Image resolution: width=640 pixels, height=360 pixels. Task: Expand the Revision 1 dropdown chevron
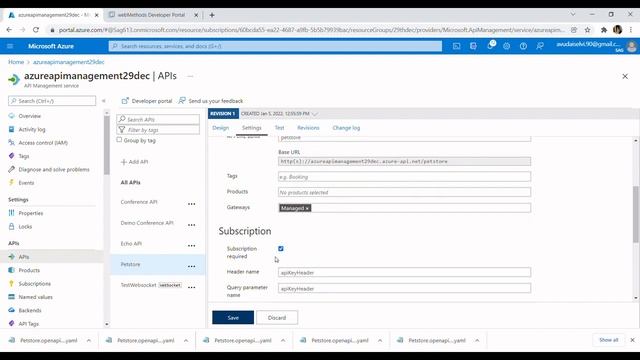click(x=315, y=114)
